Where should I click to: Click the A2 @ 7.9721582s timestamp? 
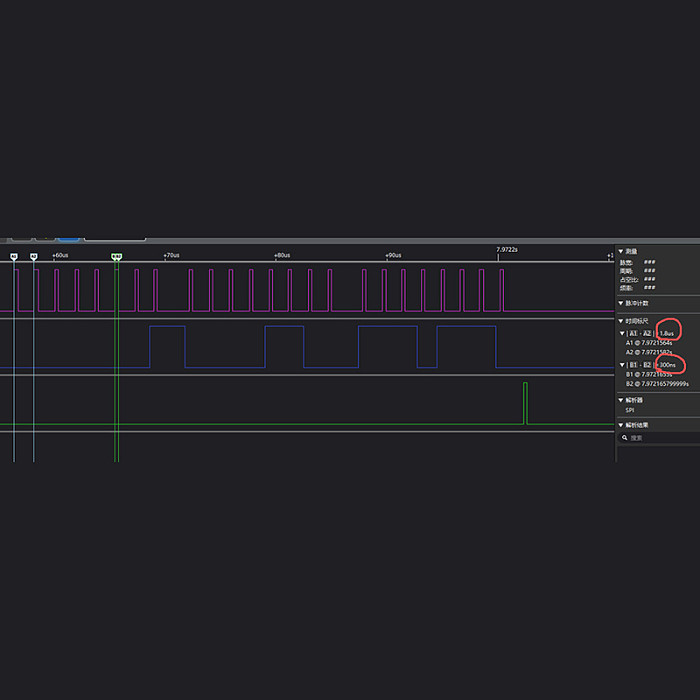[x=649, y=352]
